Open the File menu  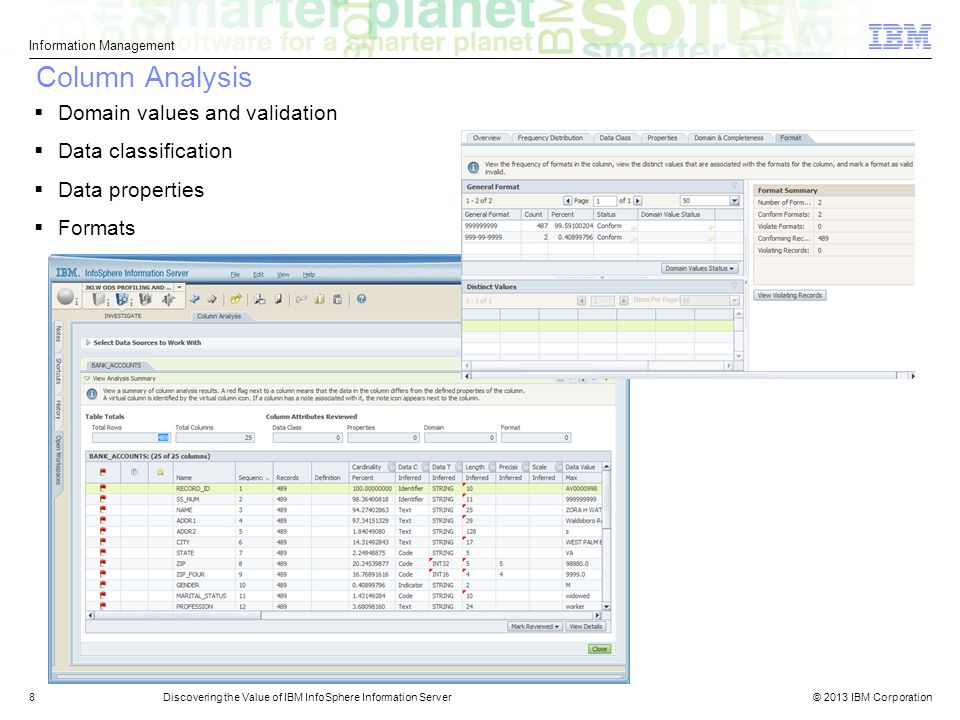click(235, 274)
